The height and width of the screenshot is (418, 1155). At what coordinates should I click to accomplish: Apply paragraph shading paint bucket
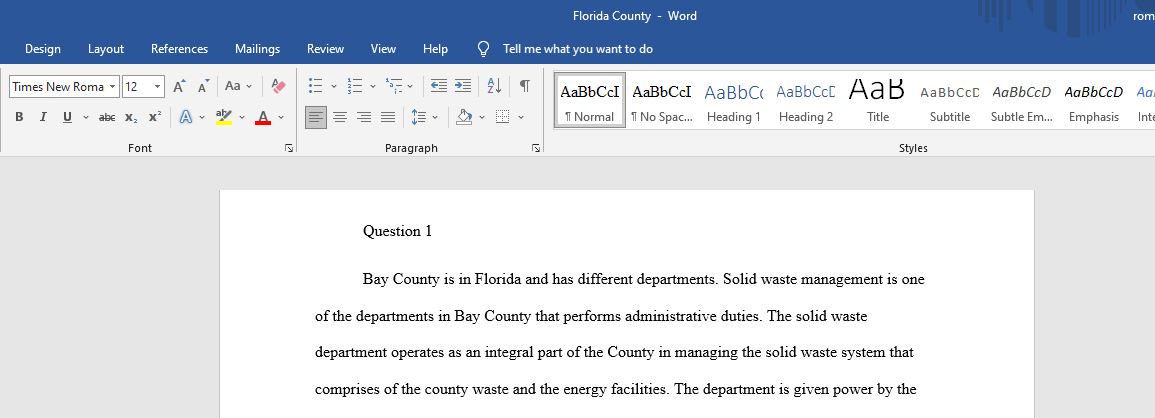pos(464,116)
